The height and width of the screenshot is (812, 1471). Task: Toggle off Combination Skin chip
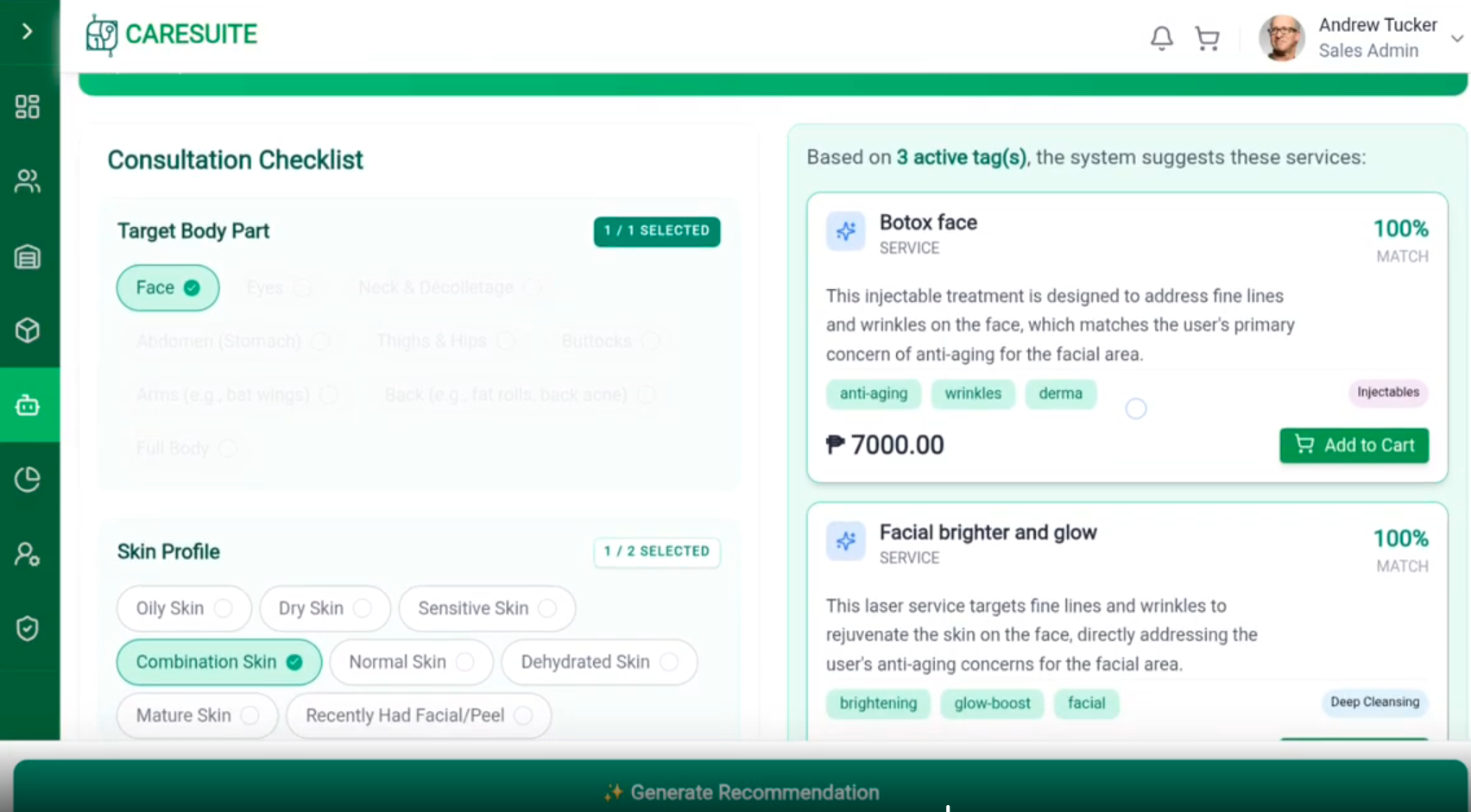[218, 662]
